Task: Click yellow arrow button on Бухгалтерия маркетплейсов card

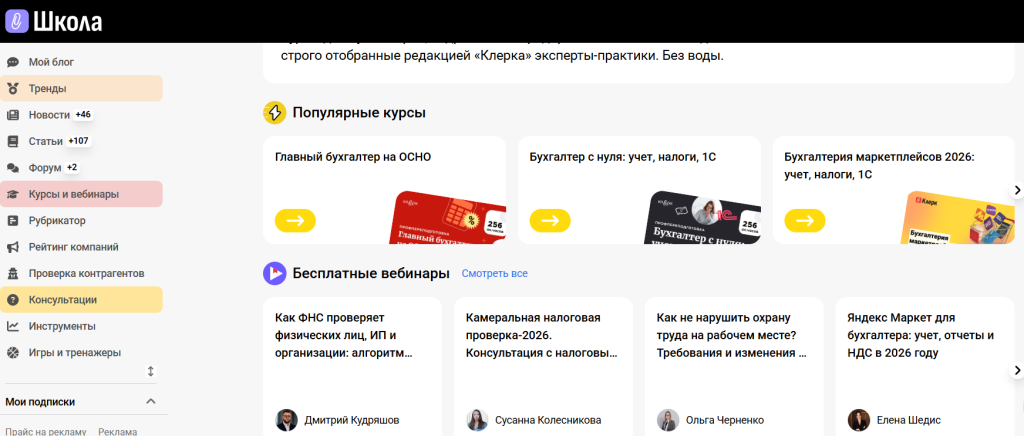Action: click(x=805, y=221)
